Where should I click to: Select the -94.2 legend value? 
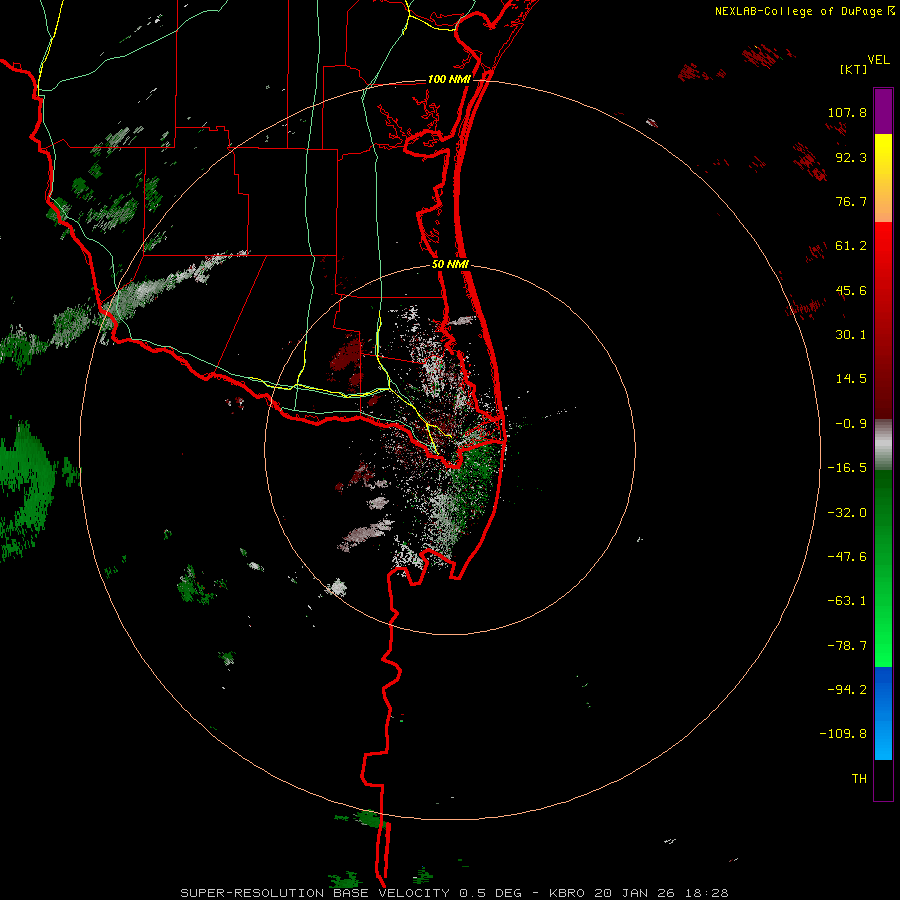847,690
